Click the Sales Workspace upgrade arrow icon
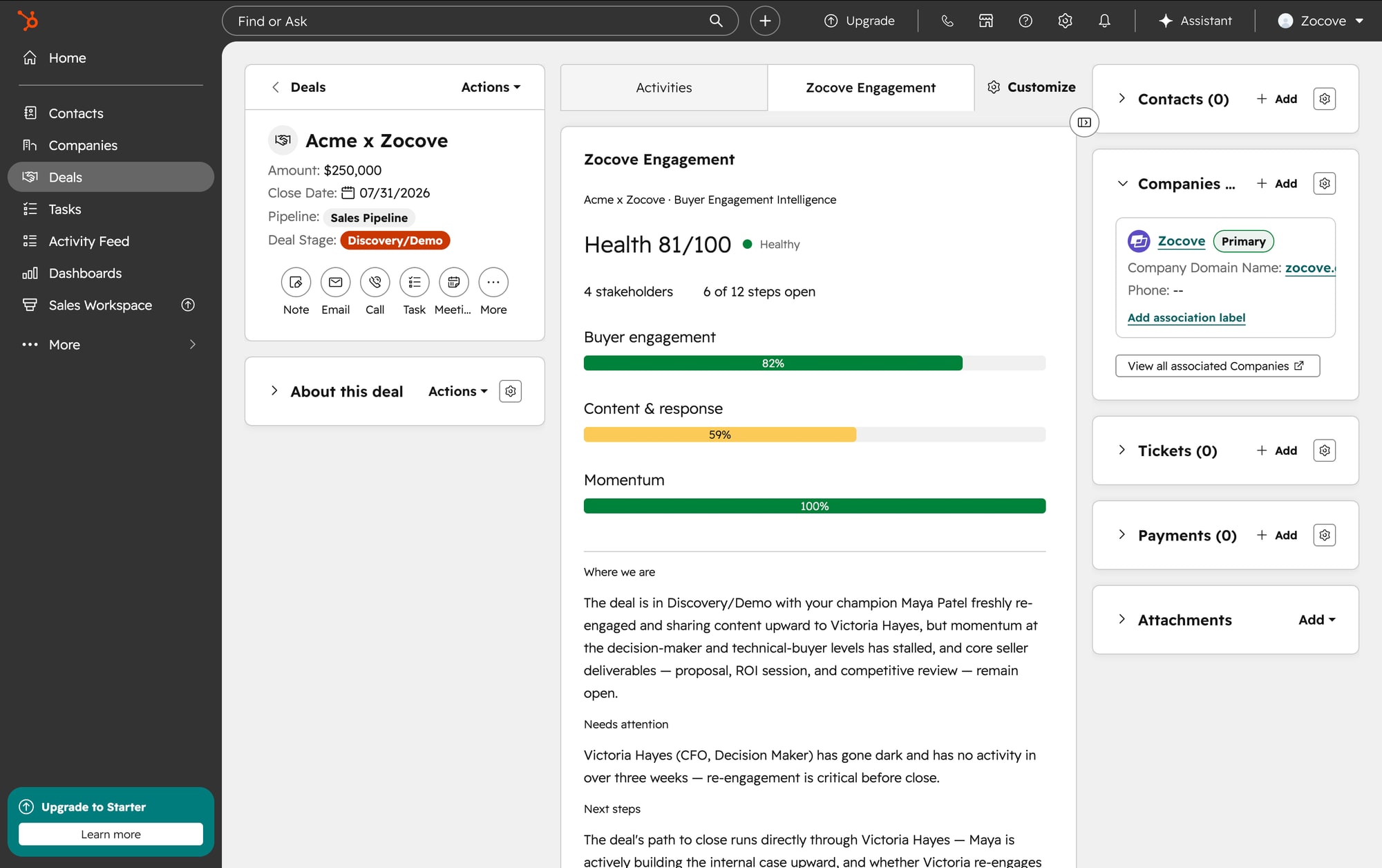Viewport: 1382px width, 868px height. 188,305
